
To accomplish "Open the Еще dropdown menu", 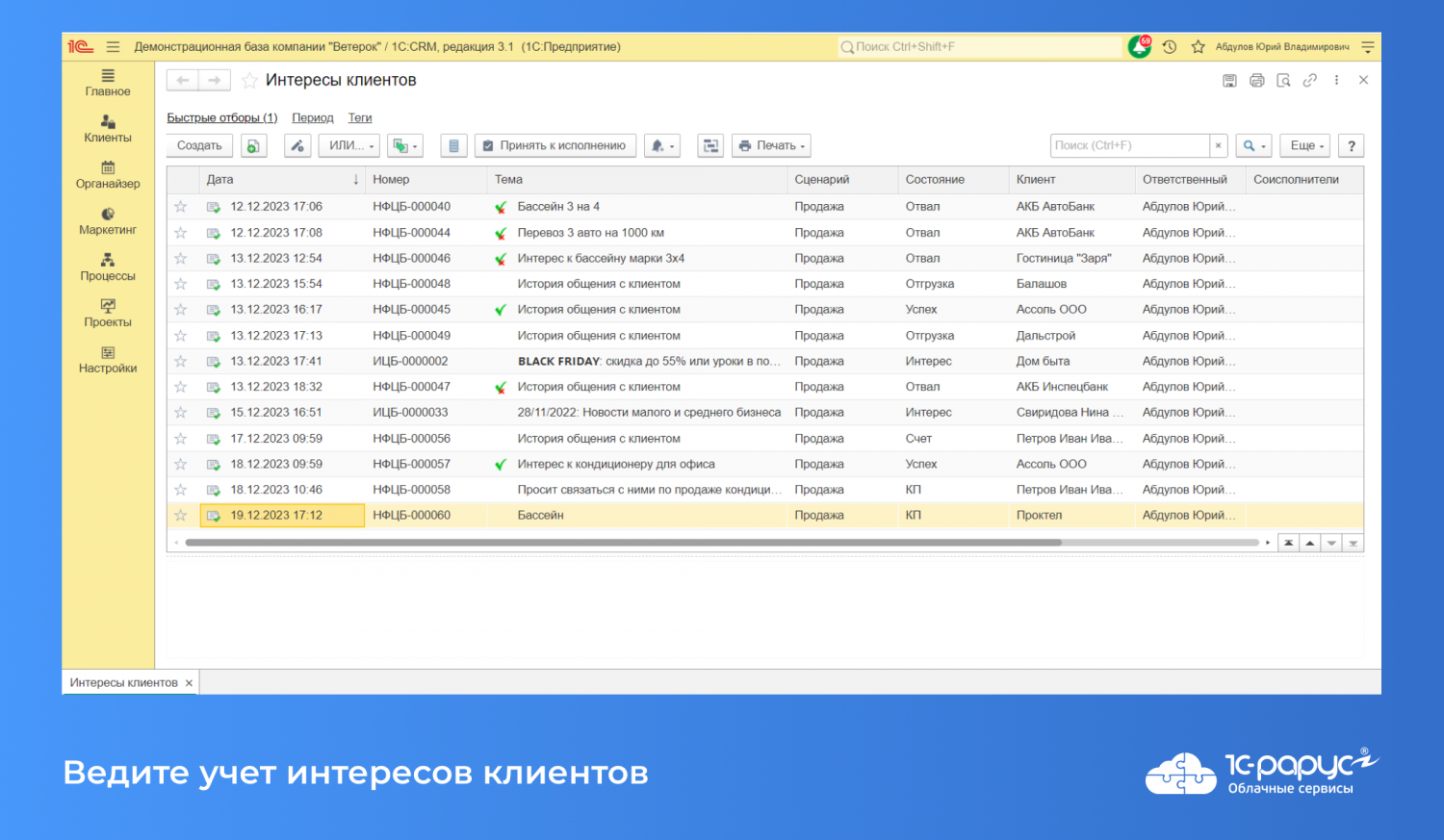I will pos(1306,146).
